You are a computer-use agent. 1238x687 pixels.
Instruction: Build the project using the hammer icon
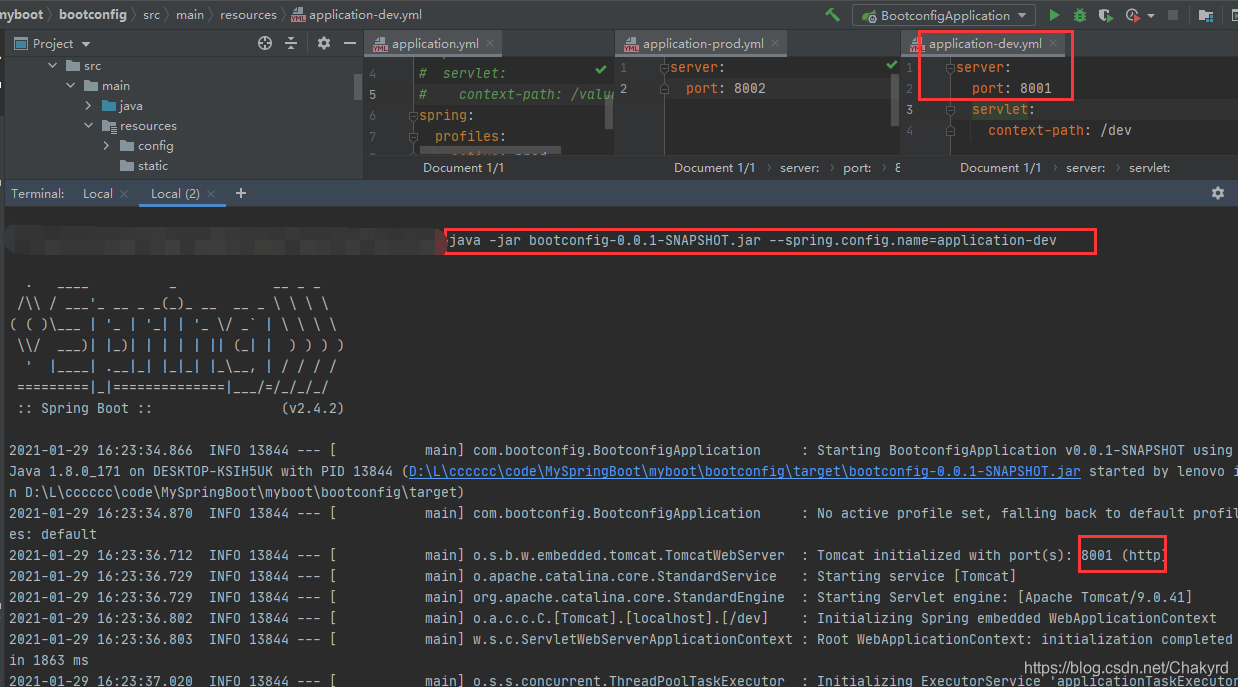(x=832, y=15)
